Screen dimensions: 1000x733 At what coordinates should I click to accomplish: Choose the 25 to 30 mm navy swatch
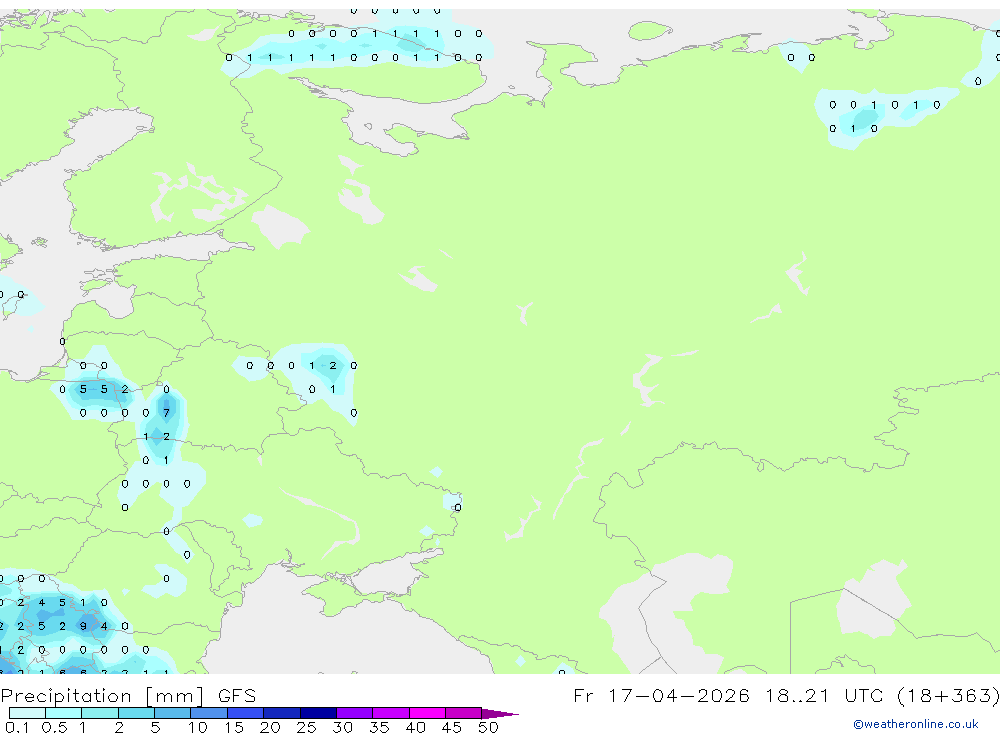click(318, 713)
